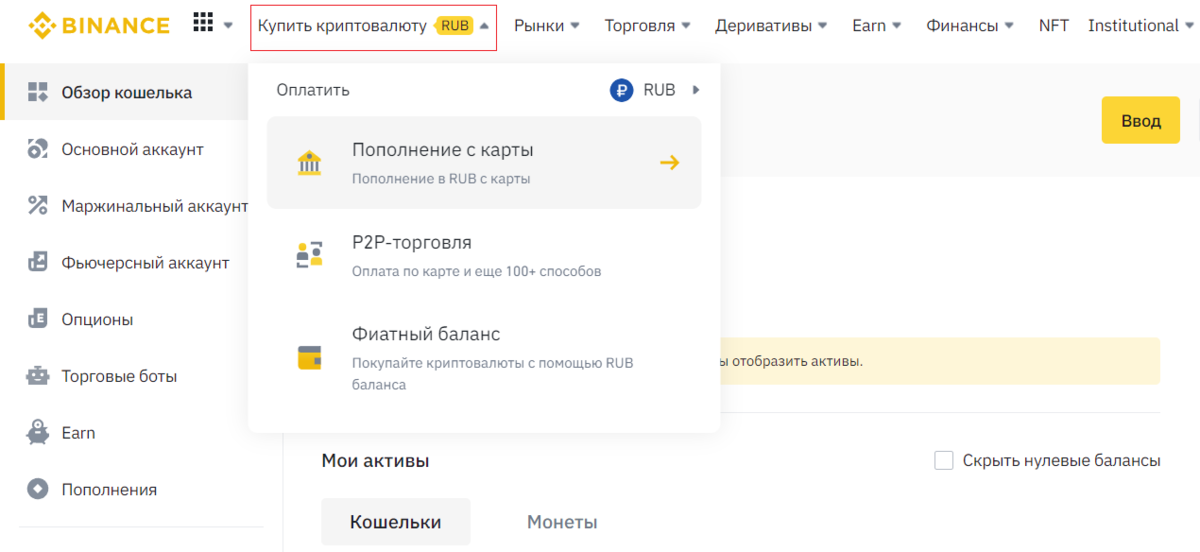
Task: Click P2P-торговля people icon
Action: click(310, 254)
